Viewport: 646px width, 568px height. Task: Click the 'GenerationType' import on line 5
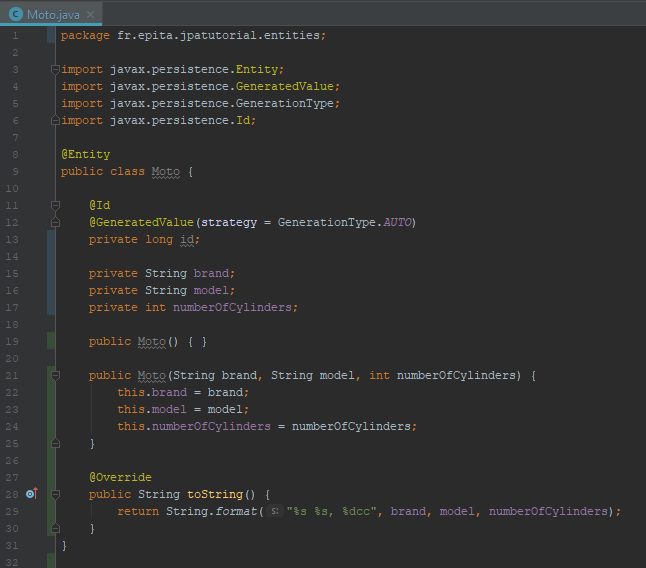point(285,103)
